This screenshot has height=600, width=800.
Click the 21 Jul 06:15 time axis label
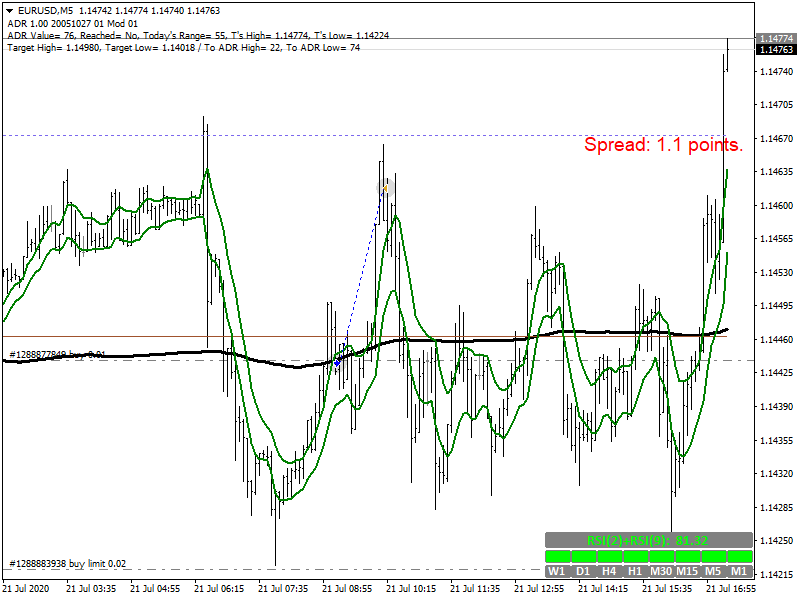click(x=219, y=589)
